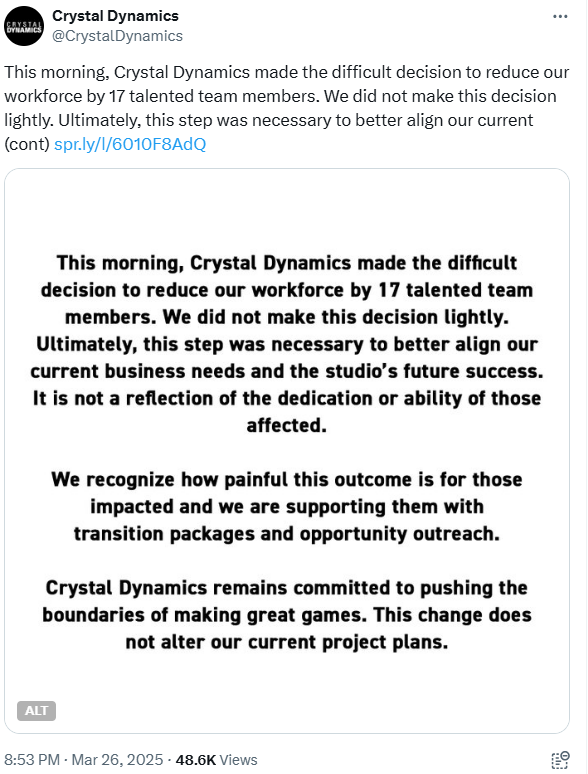Open the spr.ly/I/6010F8AdQ link
The height and width of the screenshot is (774, 588).
pos(130,144)
